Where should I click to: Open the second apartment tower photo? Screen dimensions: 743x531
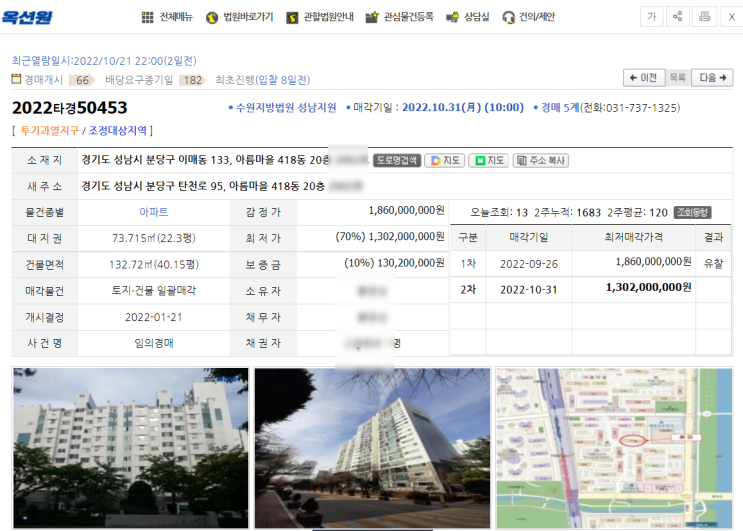[372, 448]
